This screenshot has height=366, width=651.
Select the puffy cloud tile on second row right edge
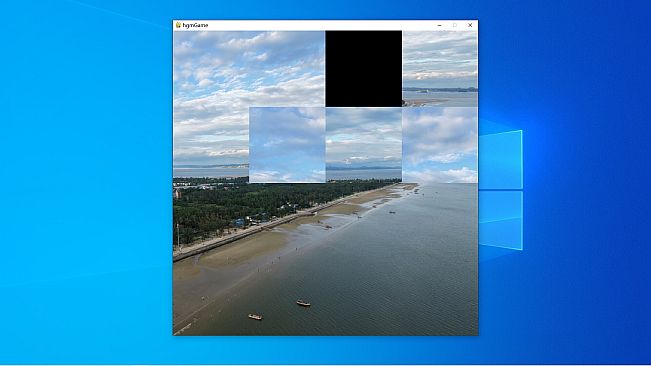[x=440, y=145]
